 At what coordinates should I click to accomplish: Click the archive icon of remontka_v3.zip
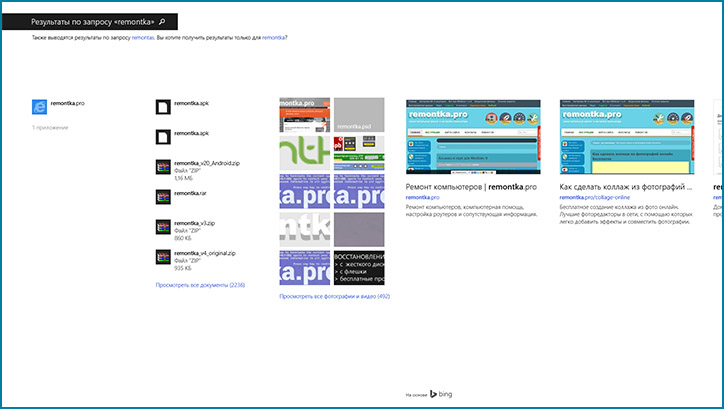(x=163, y=227)
